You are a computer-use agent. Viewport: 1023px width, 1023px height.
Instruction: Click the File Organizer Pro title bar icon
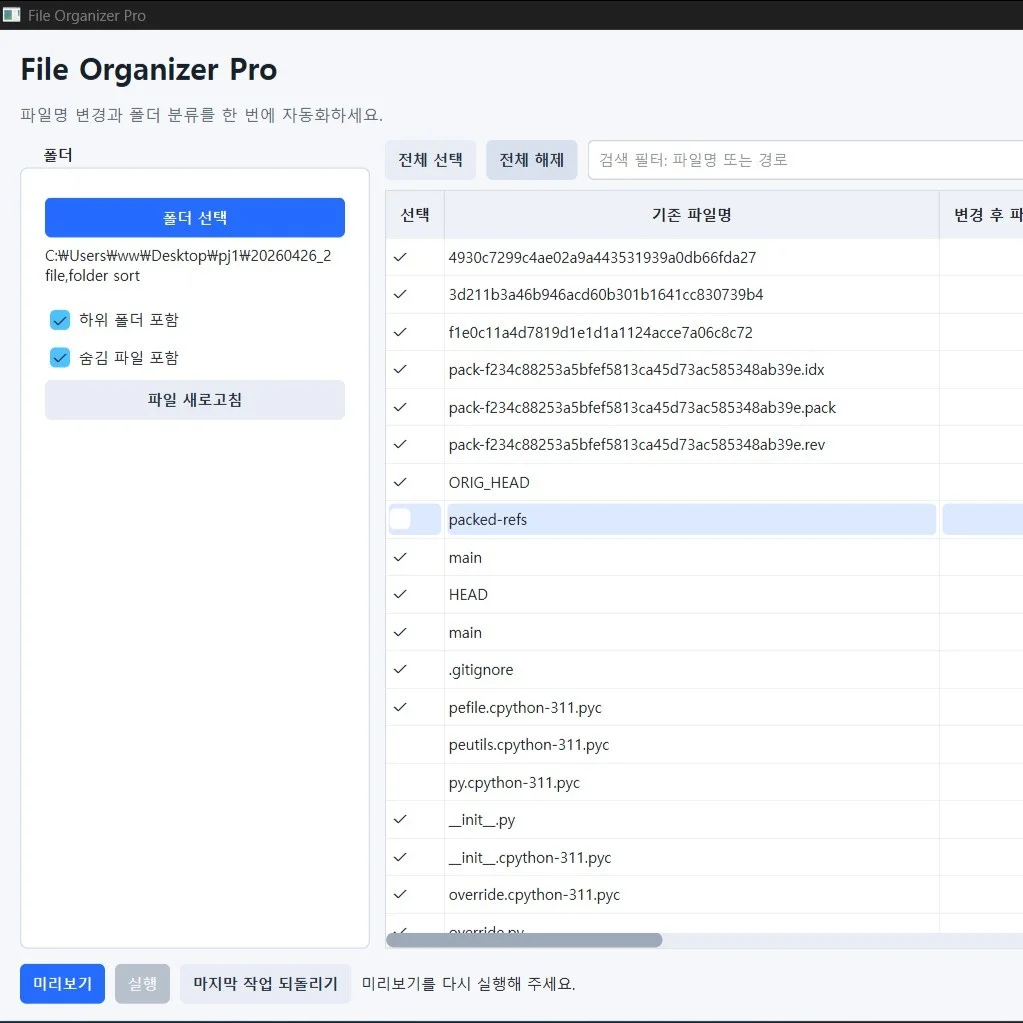[x=11, y=14]
